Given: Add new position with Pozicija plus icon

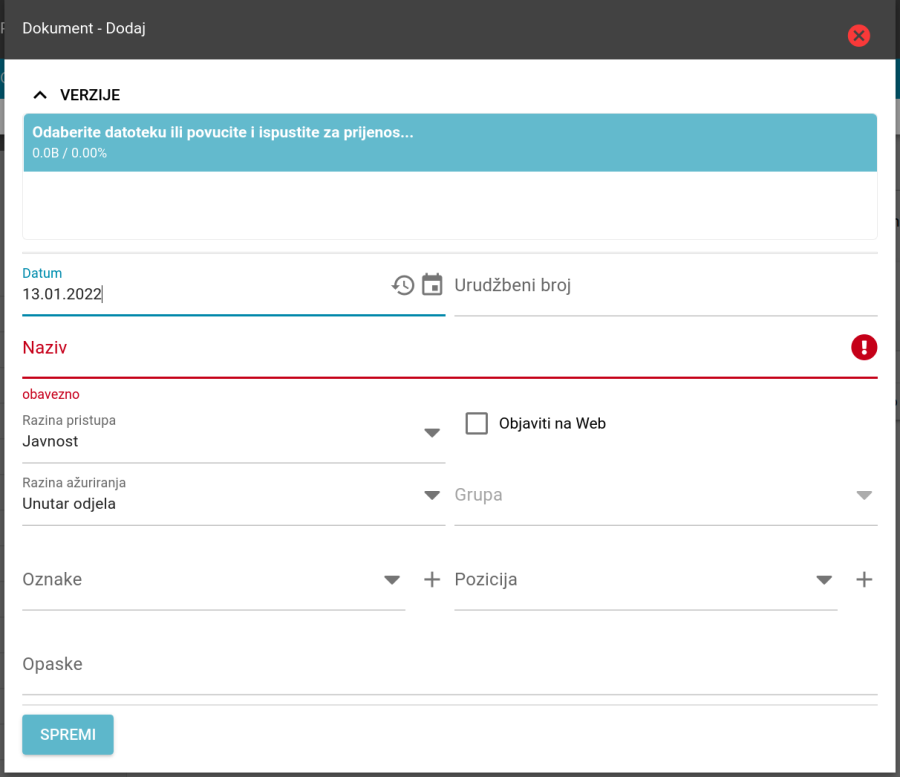Looking at the screenshot, I should pos(864,580).
